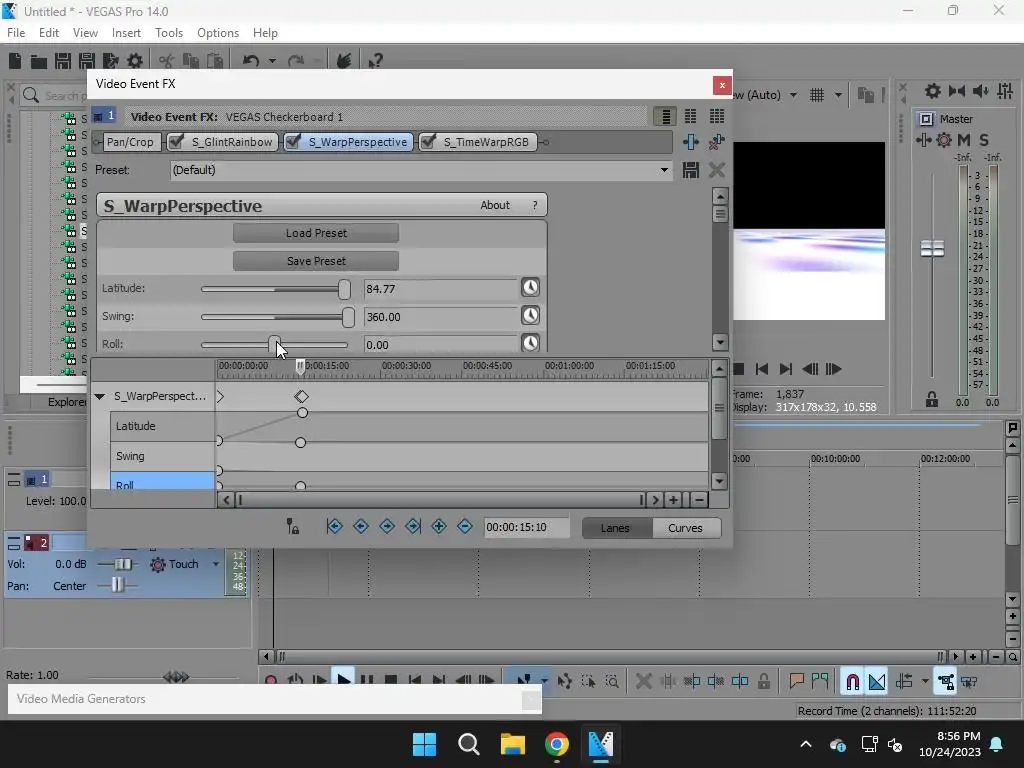Click the New project icon in the toolbar
This screenshot has width=1024, height=768.
point(15,61)
